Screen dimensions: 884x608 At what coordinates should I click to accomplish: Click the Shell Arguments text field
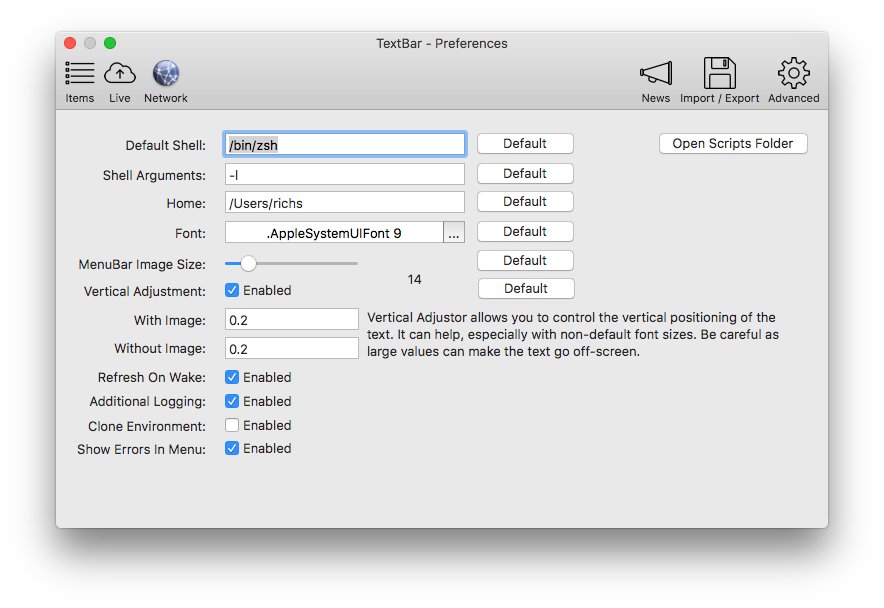tap(344, 174)
